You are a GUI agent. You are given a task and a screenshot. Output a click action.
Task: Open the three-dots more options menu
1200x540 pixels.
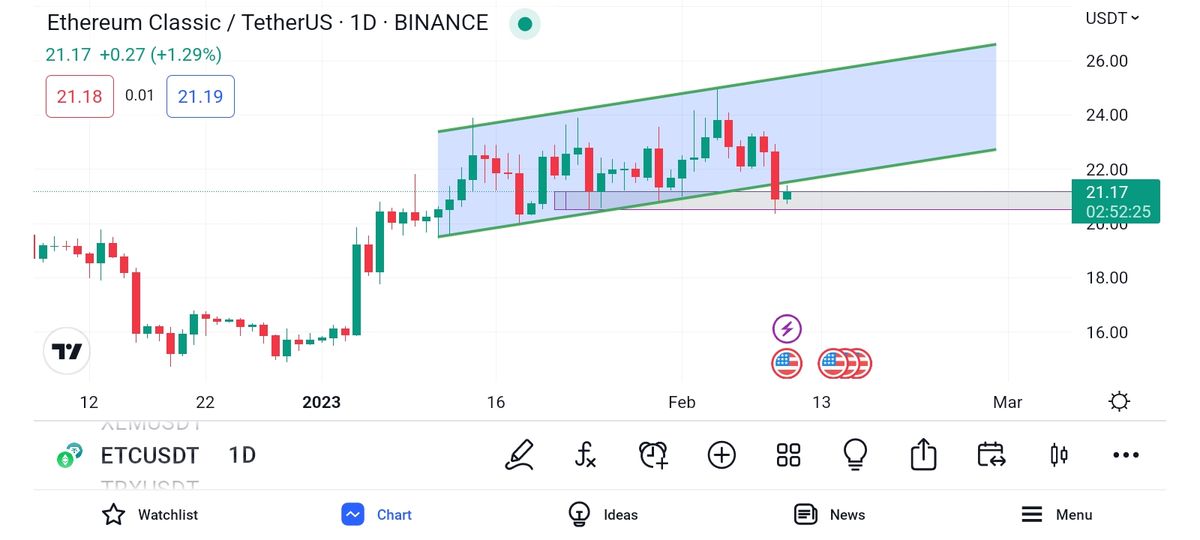[x=1125, y=455]
